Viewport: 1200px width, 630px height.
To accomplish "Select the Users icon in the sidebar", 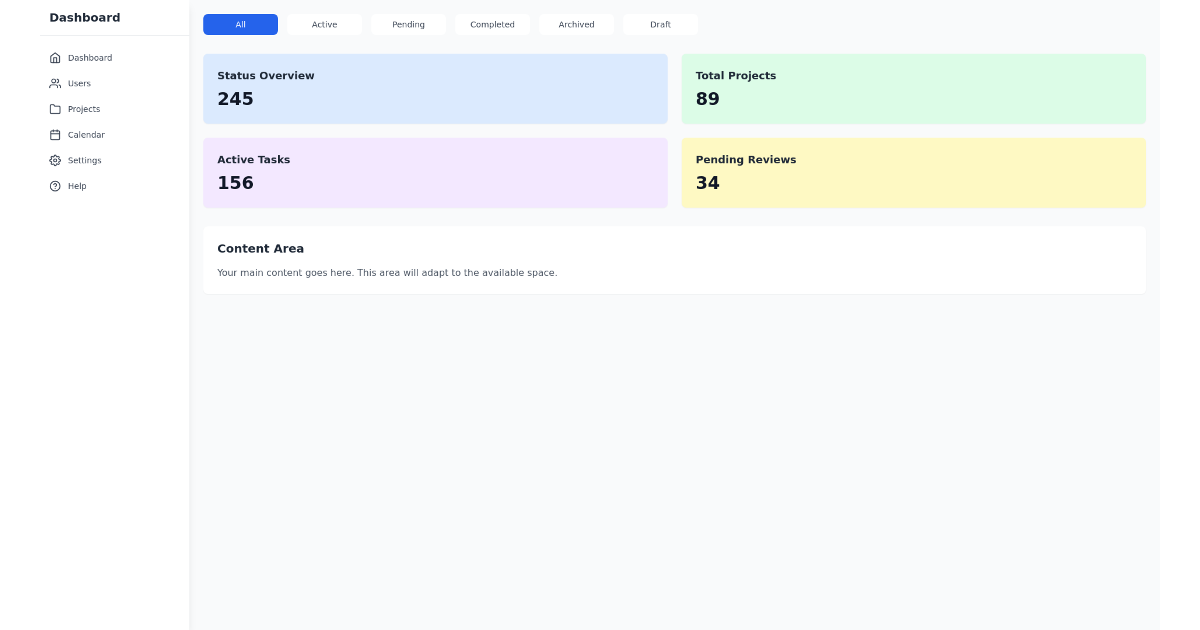I will (56, 83).
